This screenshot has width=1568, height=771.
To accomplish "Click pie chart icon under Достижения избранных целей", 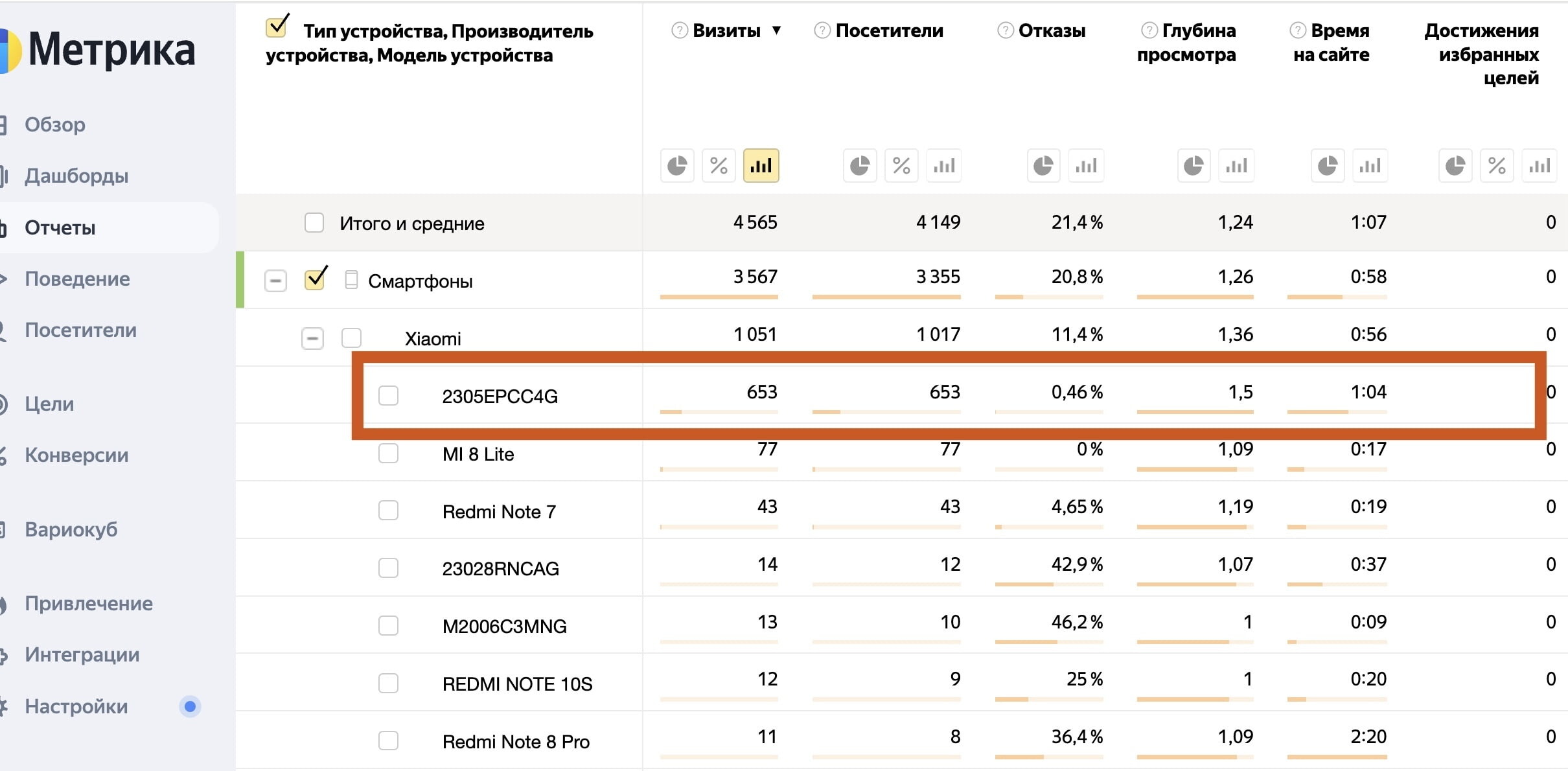I will pyautogui.click(x=1455, y=166).
